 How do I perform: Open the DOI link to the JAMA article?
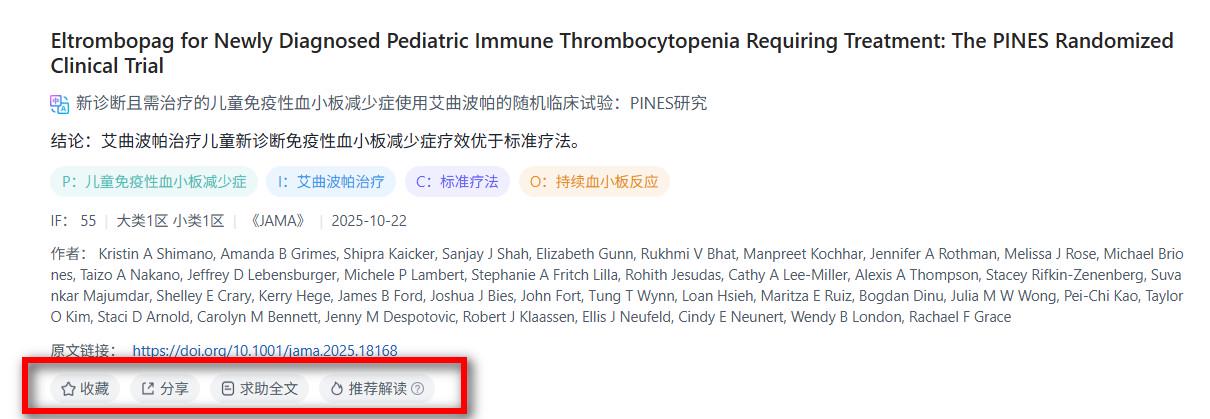264,351
